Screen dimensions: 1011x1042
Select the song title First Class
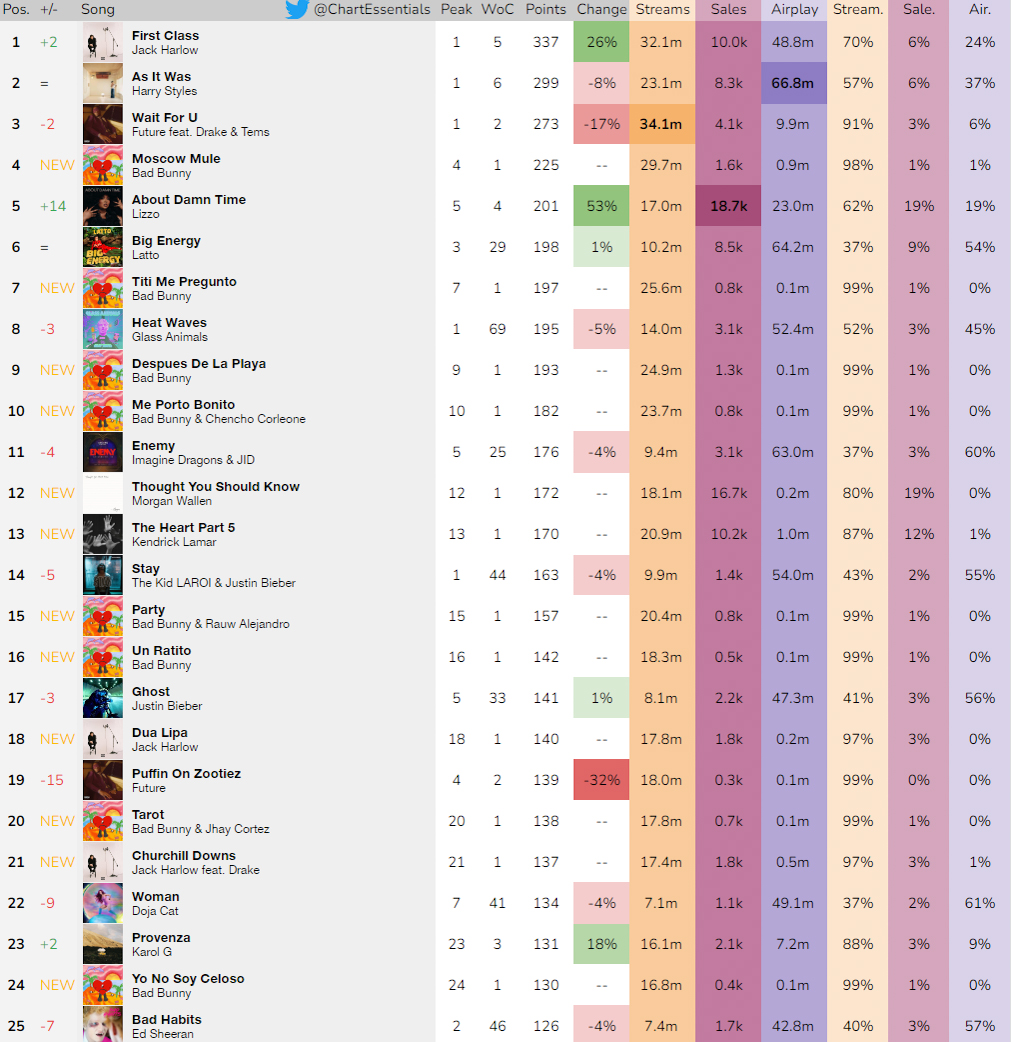coord(166,35)
